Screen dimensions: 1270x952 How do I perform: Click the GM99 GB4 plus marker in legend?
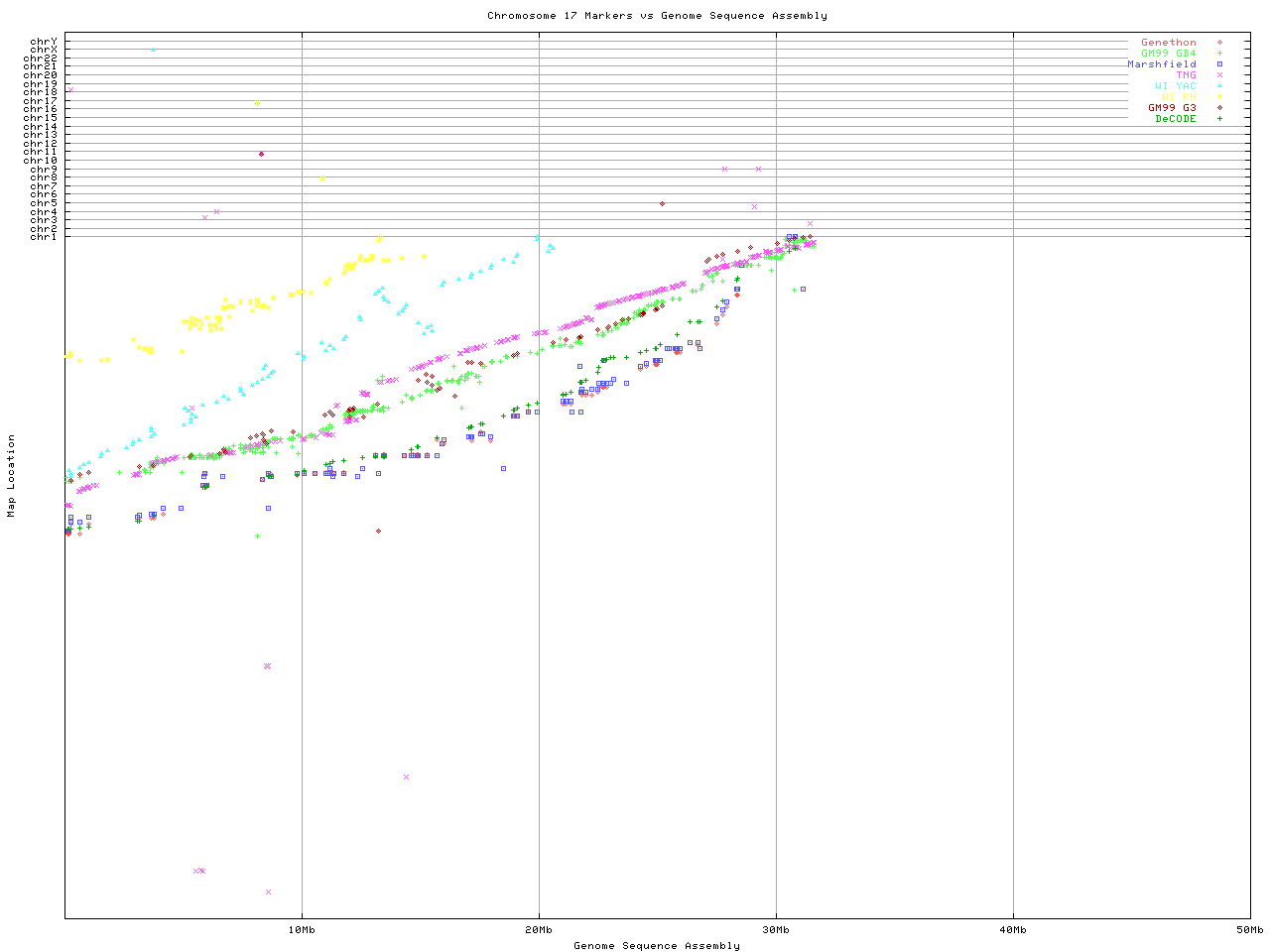click(x=1219, y=54)
